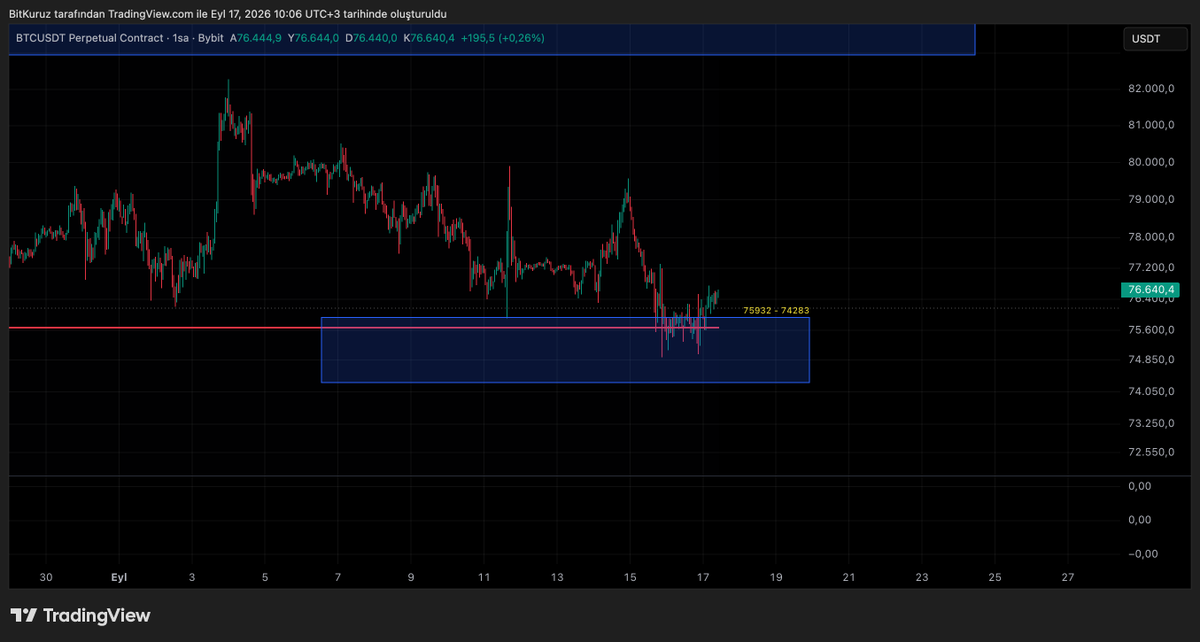Click the 27 date label on time axis
This screenshot has height=642, width=1200.
pyautogui.click(x=1068, y=577)
